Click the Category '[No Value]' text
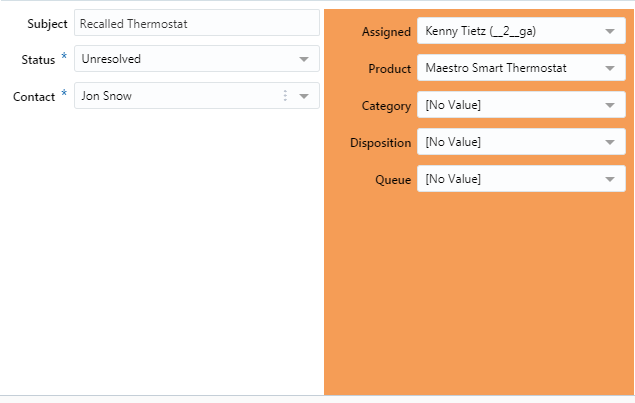This screenshot has height=403, width=635. [453, 105]
